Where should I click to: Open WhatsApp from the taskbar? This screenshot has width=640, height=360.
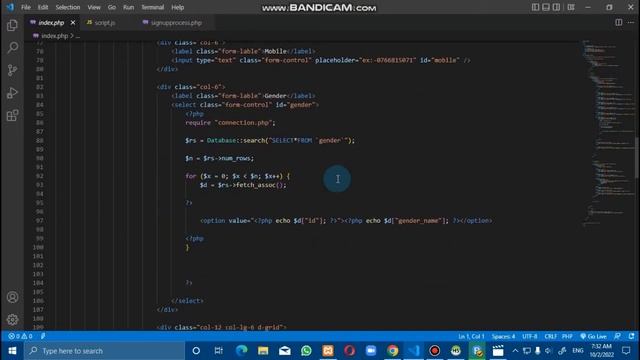tap(306, 351)
